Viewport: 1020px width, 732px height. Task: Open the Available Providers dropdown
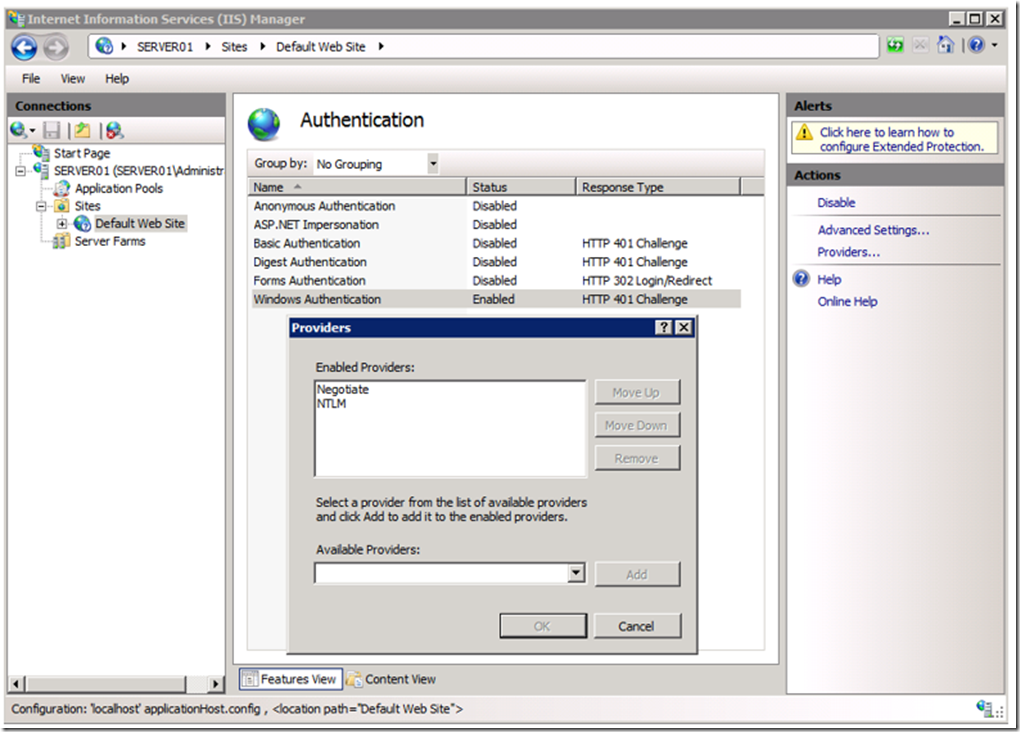click(x=576, y=573)
